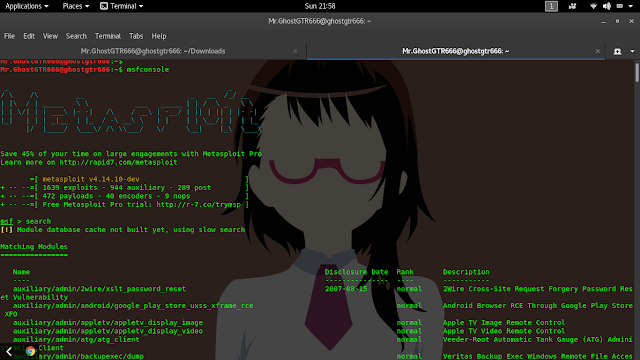This screenshot has width=640, height=360.
Task: Open the Wi-Fi network indicator
Action: click(593, 6)
